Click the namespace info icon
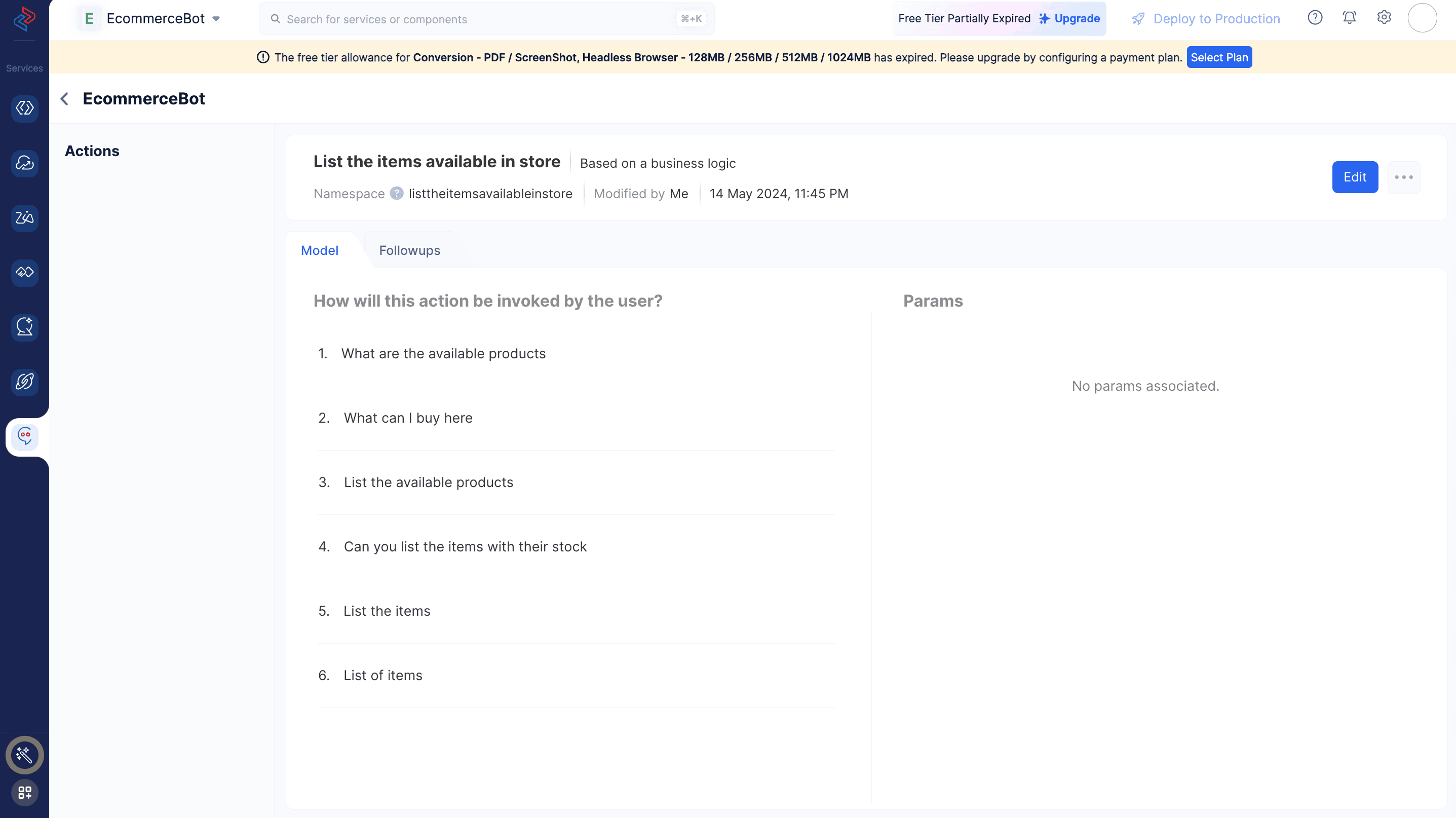The height and width of the screenshot is (818, 1456). [x=397, y=193]
